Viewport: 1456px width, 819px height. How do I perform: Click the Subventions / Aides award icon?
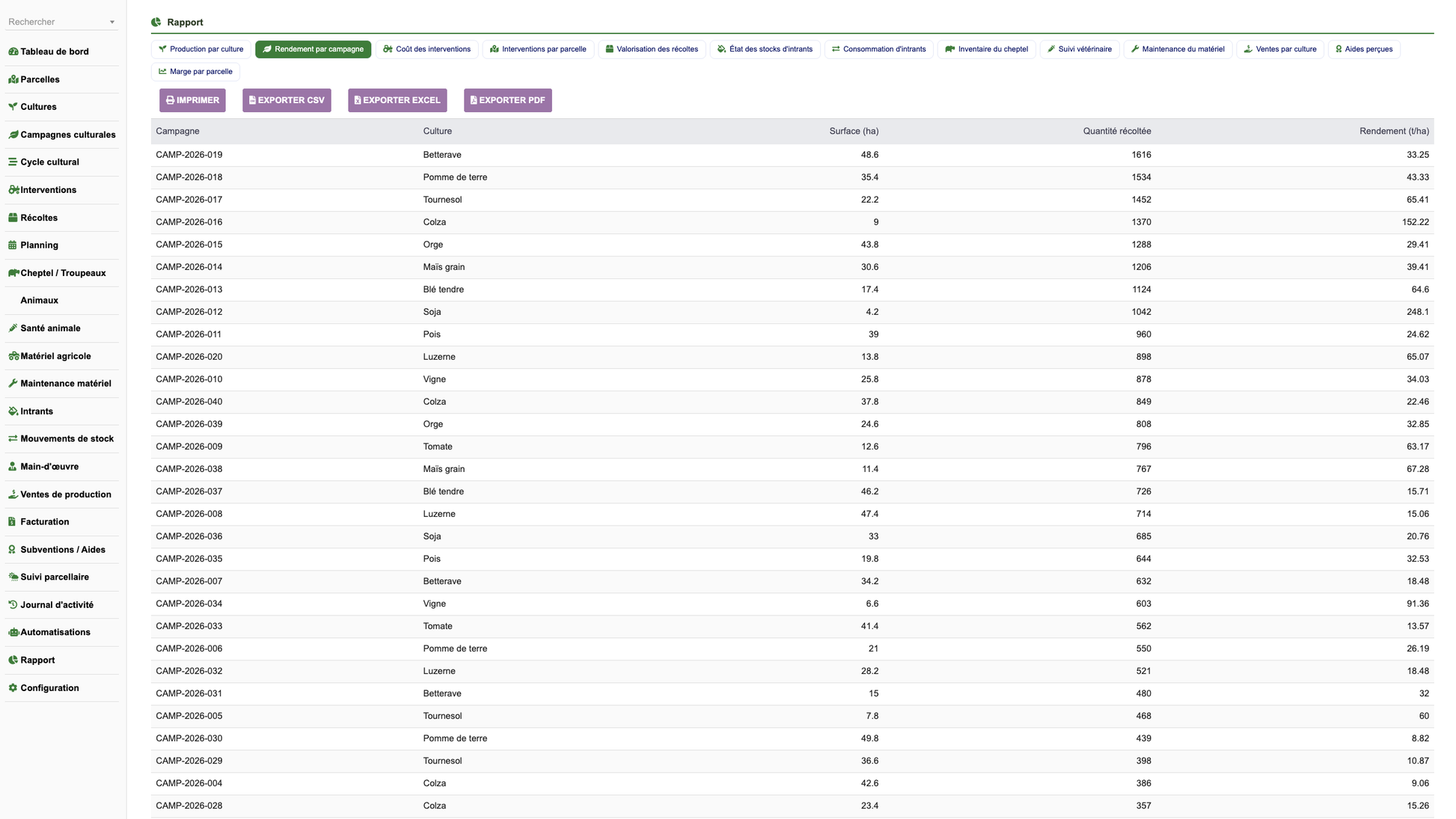[13, 550]
